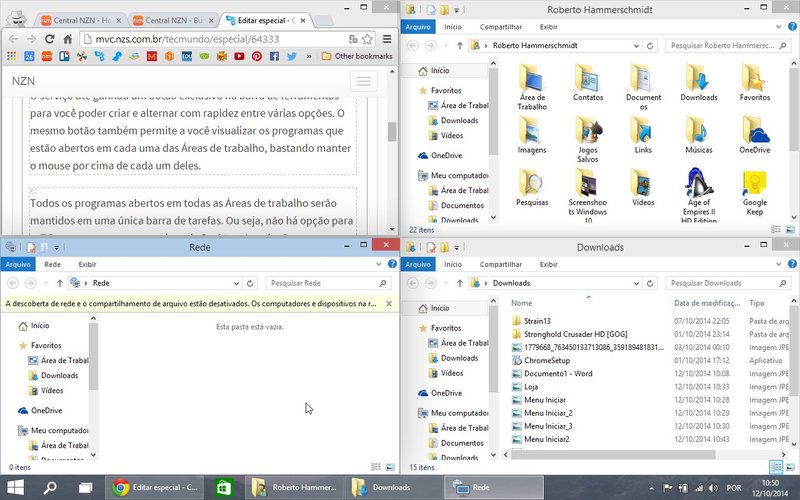This screenshot has width=800, height=500.
Task: Open Pesquisas folder icon
Action: (x=532, y=188)
